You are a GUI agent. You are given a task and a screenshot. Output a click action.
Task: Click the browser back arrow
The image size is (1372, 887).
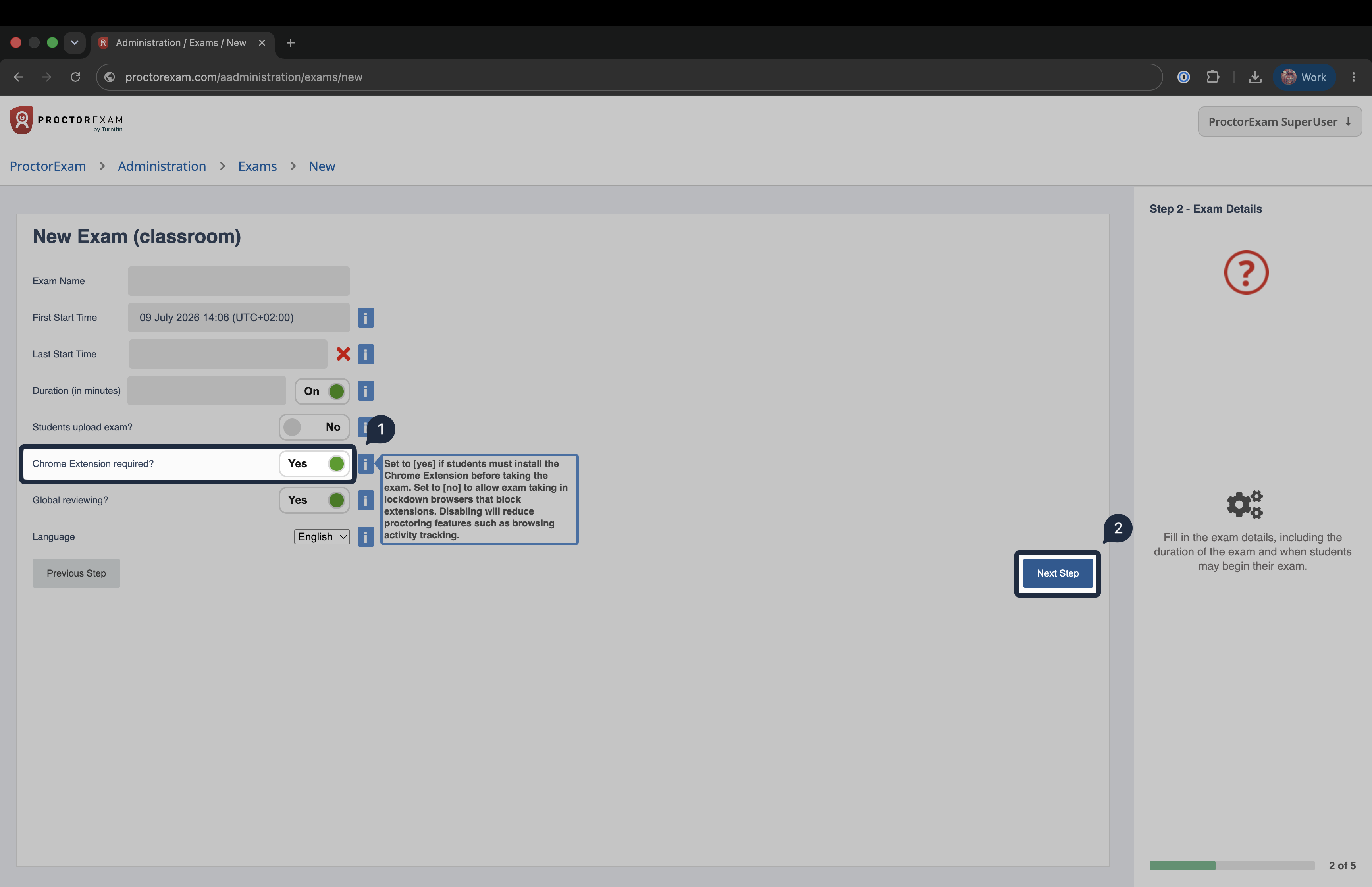coord(18,77)
